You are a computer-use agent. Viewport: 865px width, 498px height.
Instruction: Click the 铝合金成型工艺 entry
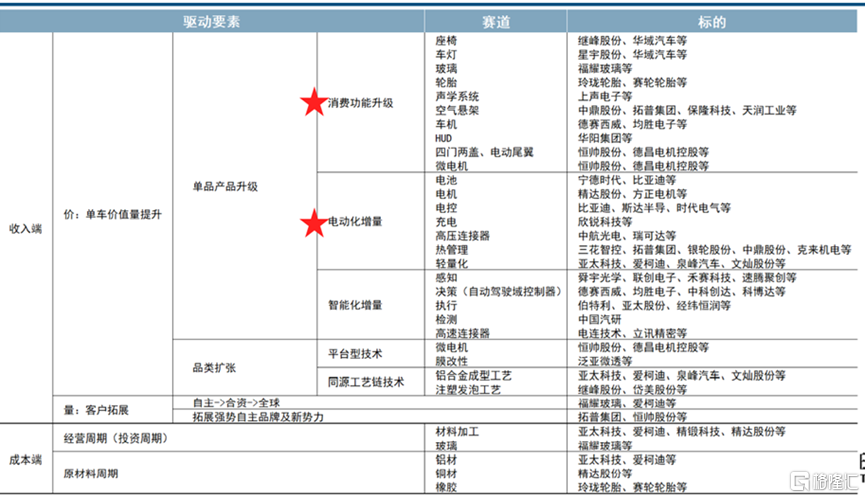(x=473, y=376)
